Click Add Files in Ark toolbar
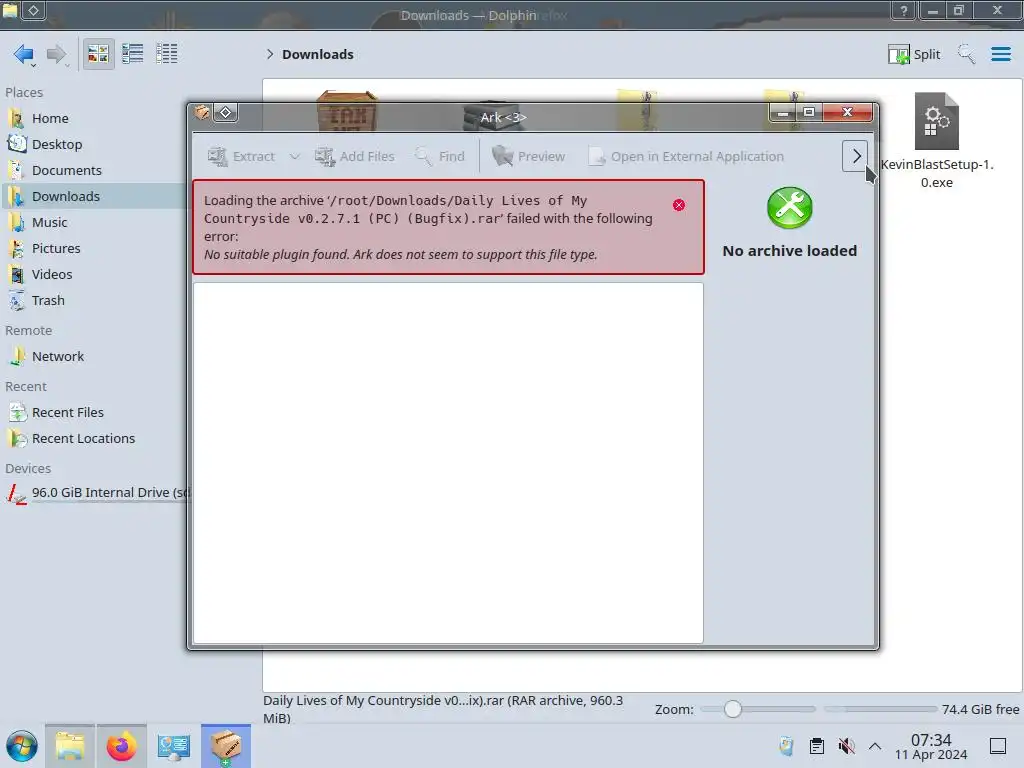Viewport: 1024px width, 768px height. point(355,157)
